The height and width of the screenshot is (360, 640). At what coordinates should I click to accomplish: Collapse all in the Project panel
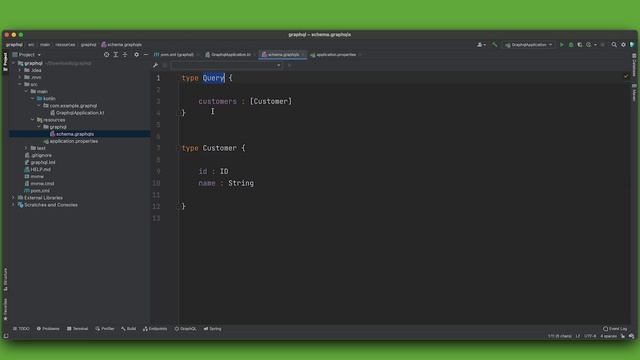(125, 54)
